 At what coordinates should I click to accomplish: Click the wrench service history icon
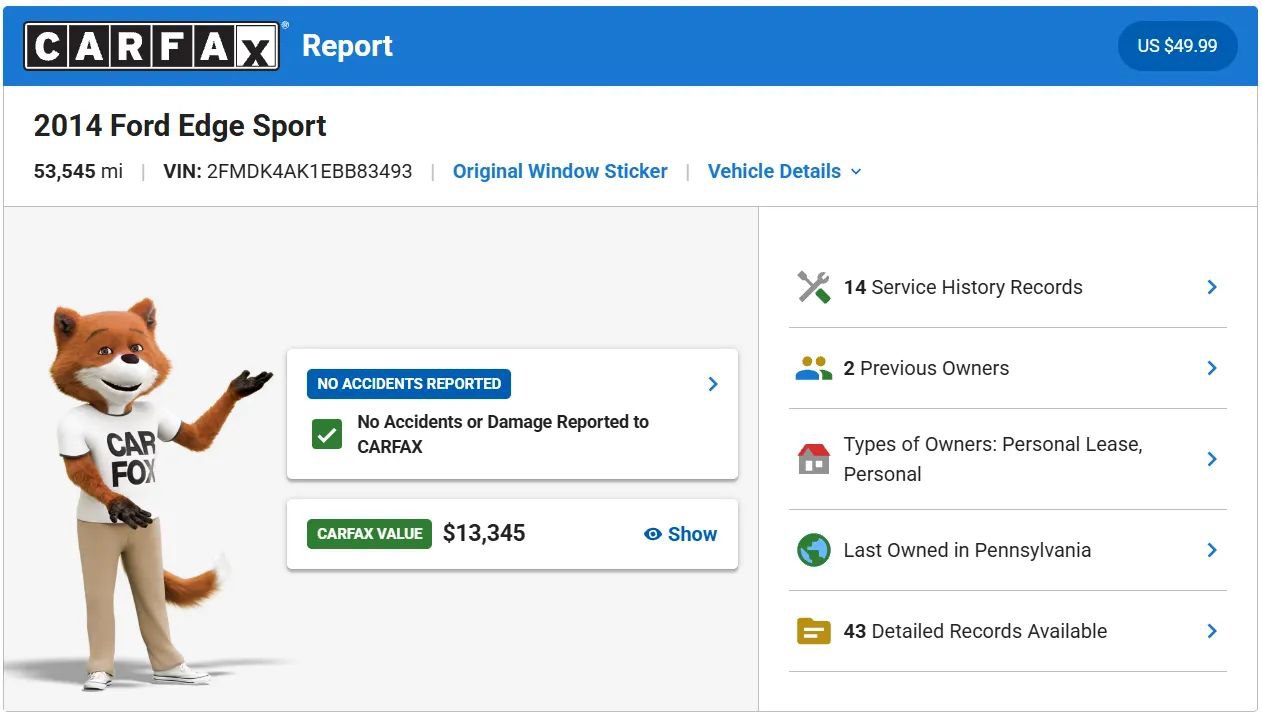tap(814, 287)
